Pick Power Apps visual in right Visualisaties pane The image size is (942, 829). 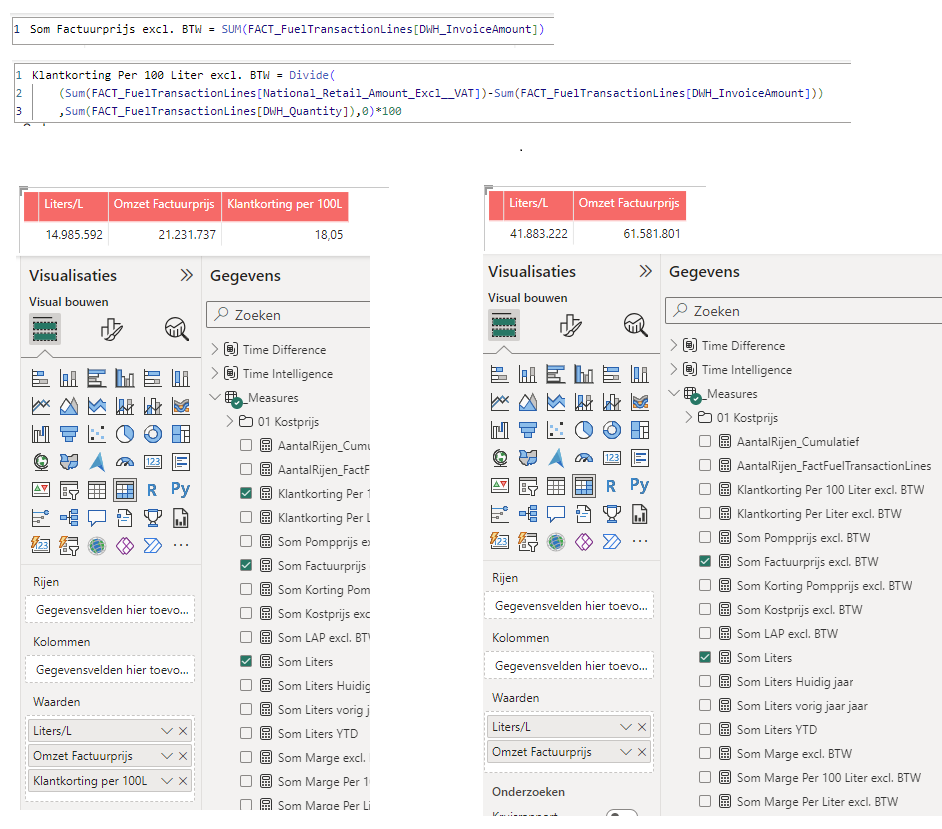[584, 541]
